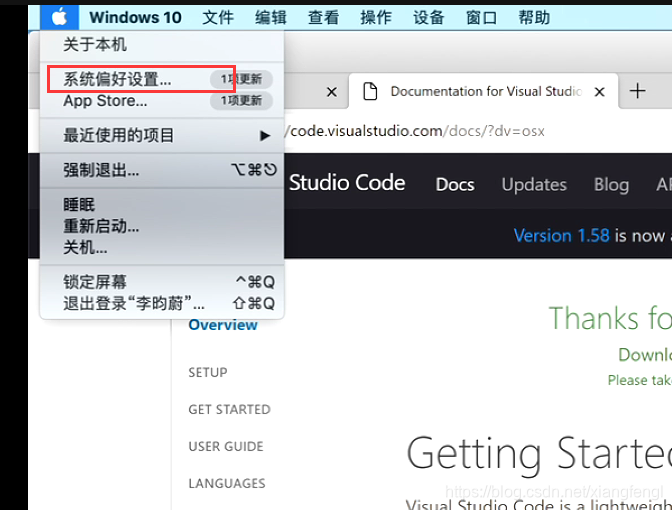
Task: Open a new browser tab with plus
Action: pyautogui.click(x=637, y=91)
